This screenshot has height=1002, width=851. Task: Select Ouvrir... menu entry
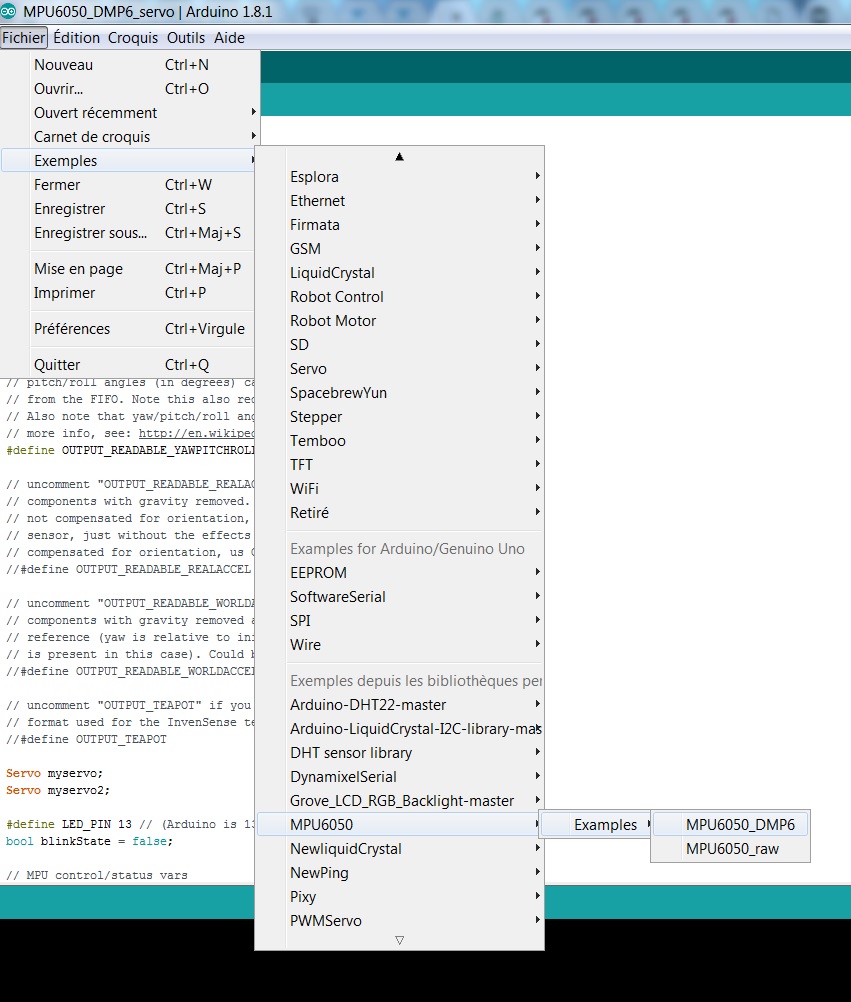click(x=129, y=89)
